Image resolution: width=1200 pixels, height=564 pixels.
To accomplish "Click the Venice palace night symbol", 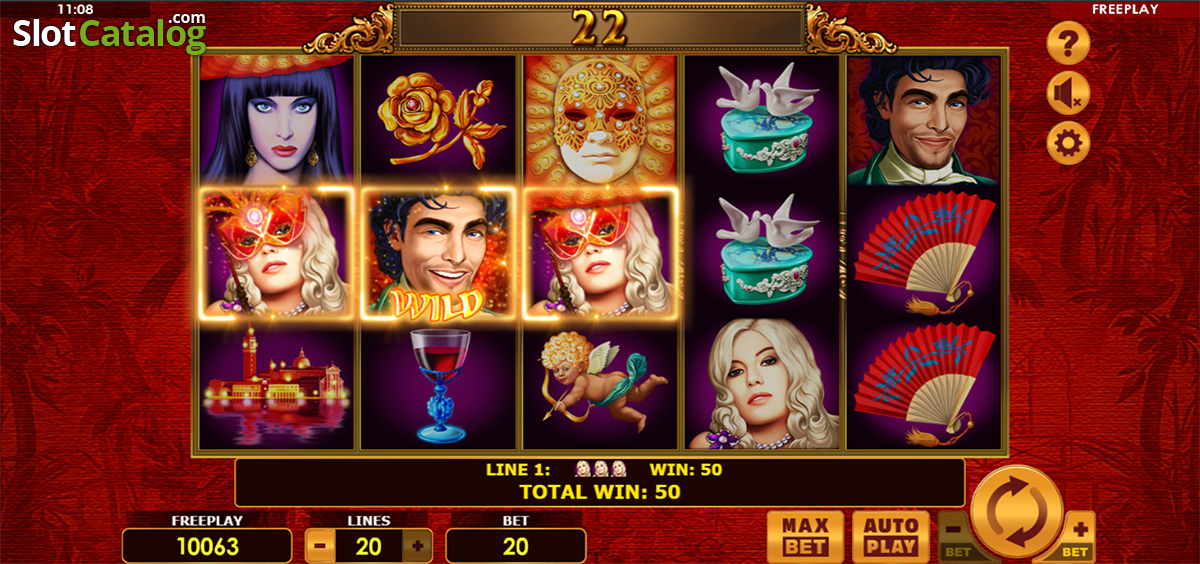I will (277, 386).
